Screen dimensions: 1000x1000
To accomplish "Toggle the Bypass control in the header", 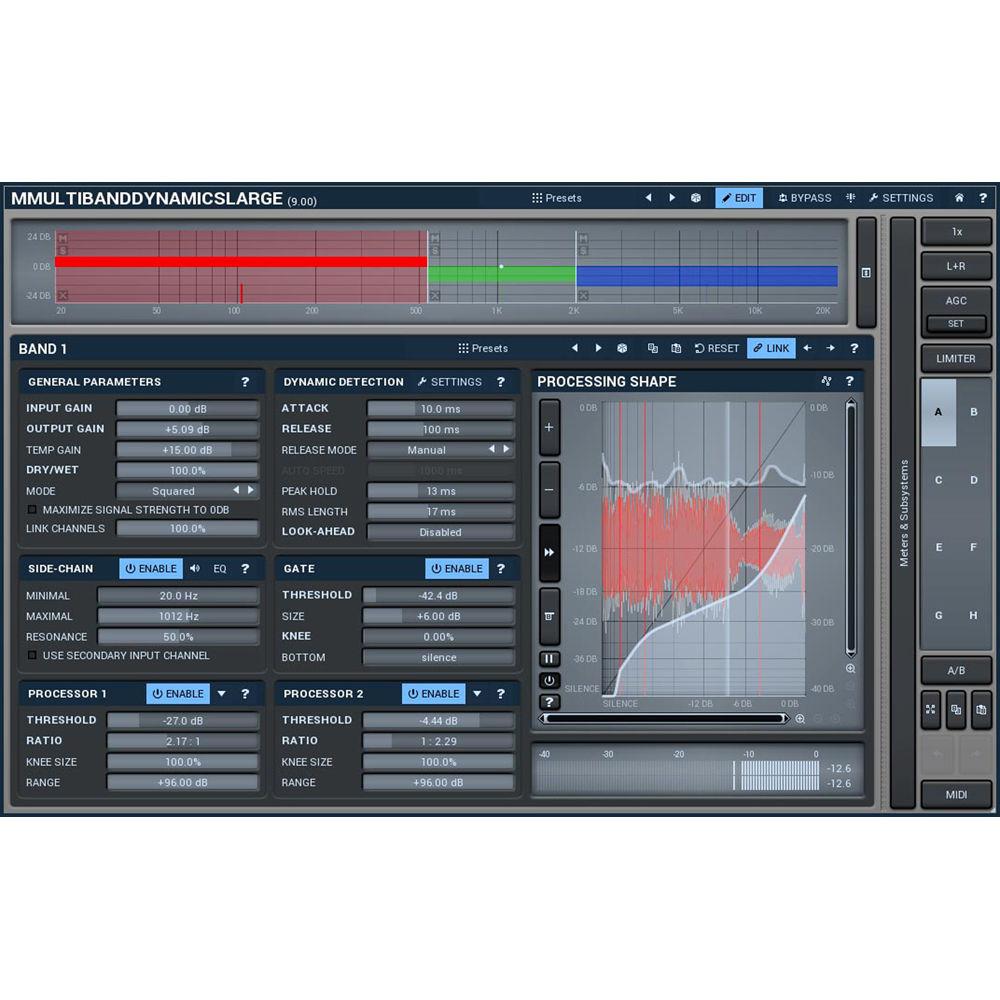I will [x=804, y=198].
